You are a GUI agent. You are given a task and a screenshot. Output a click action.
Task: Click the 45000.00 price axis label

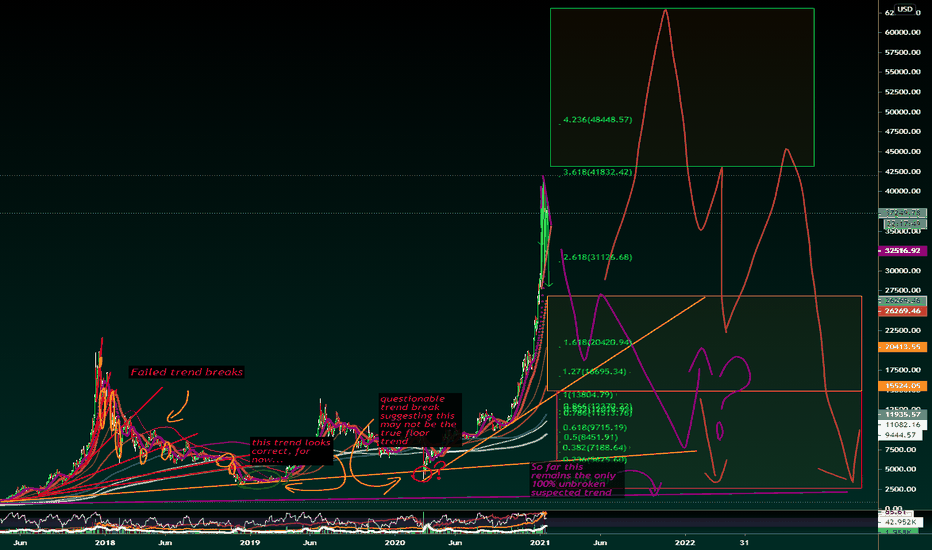click(x=903, y=152)
